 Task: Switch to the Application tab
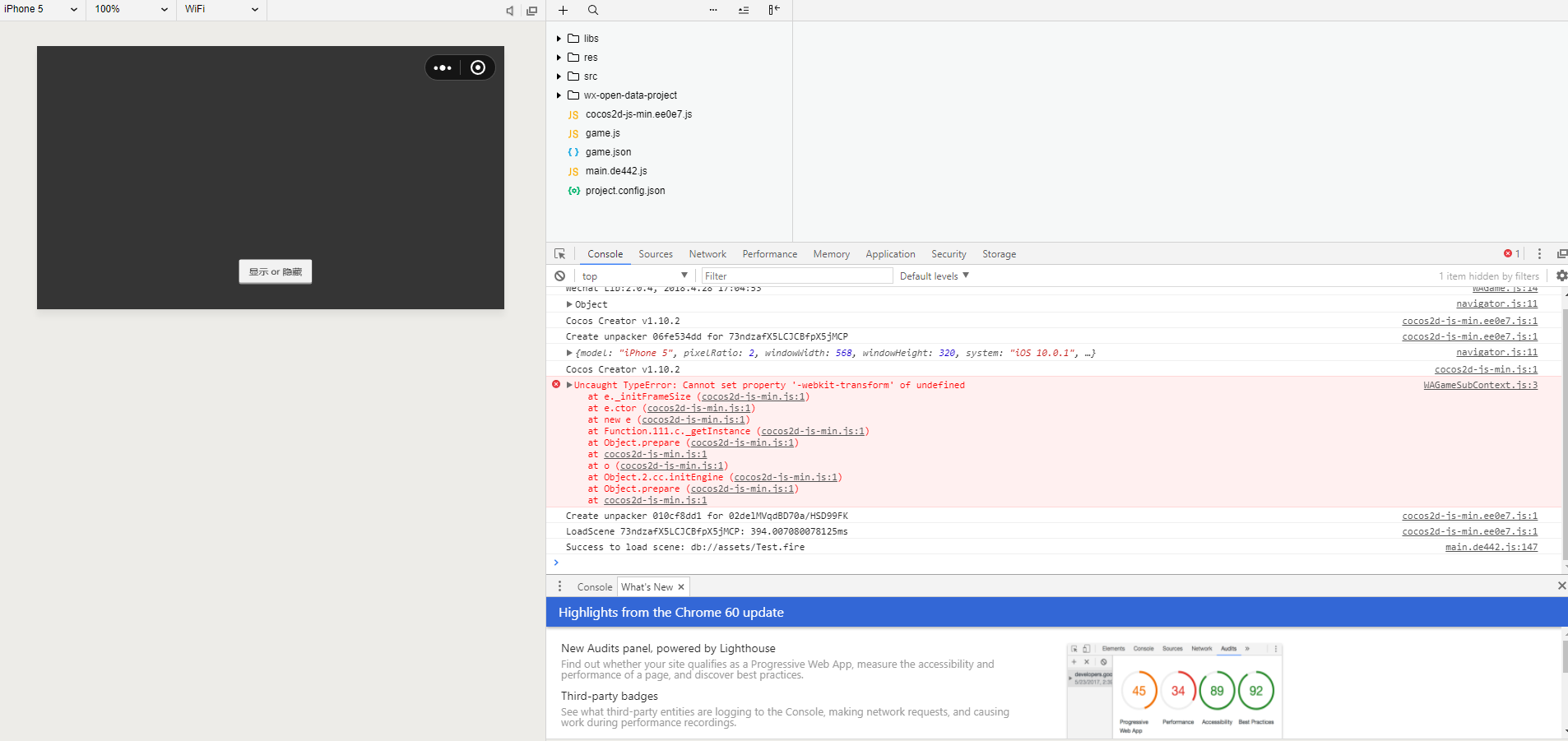[x=890, y=254]
